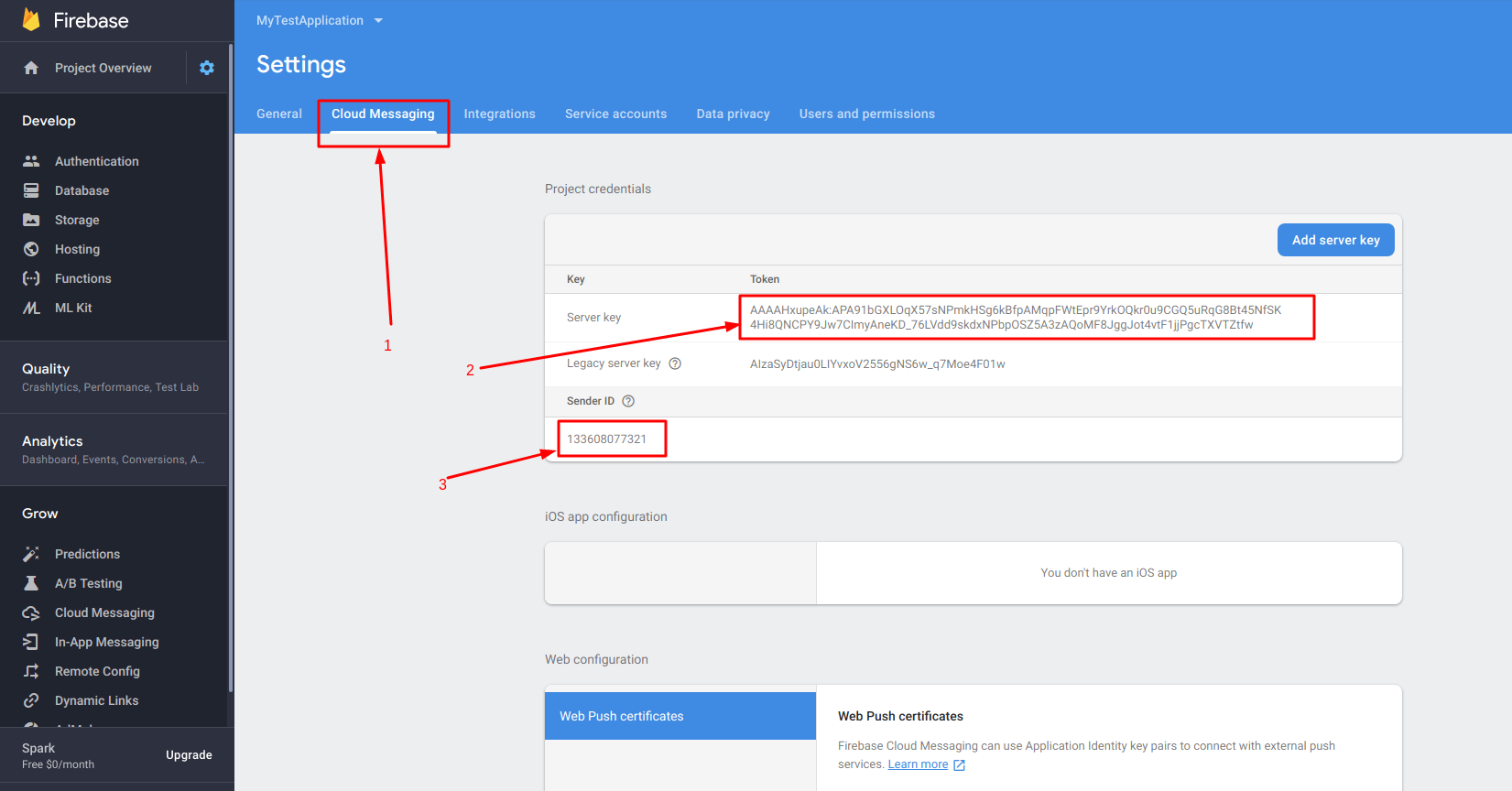
Task: Open A/B Testing under Grow
Action: pos(88,583)
